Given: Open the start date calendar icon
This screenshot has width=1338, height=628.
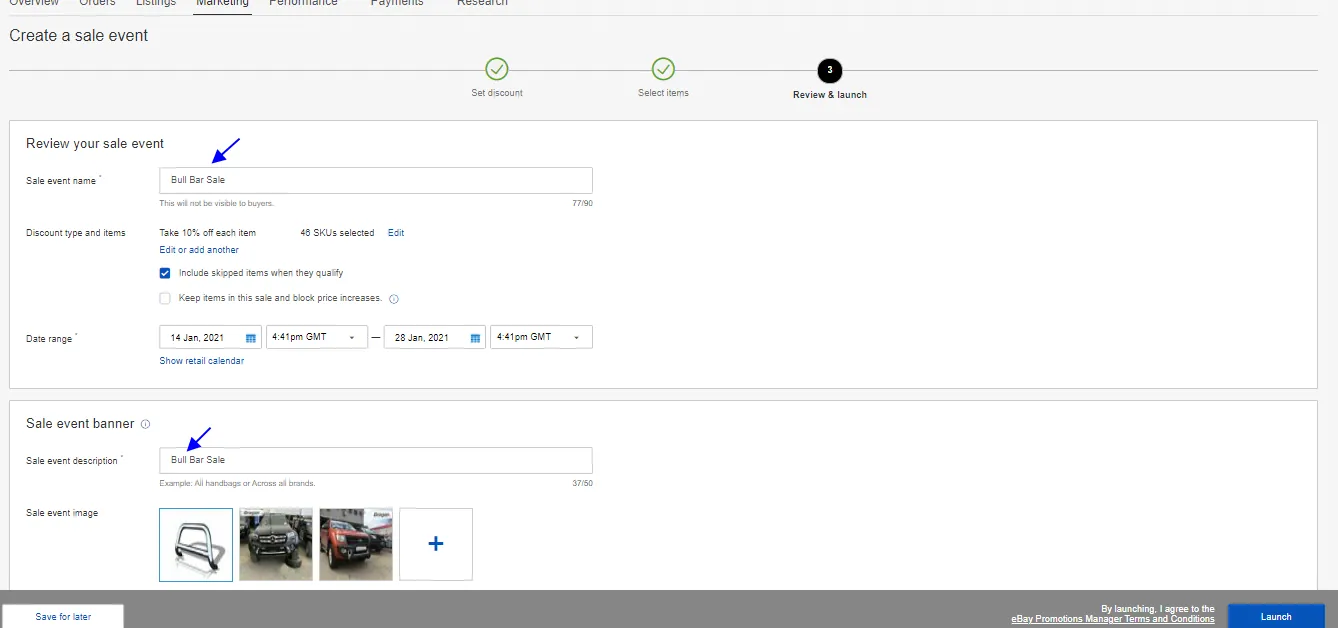Looking at the screenshot, I should point(251,338).
